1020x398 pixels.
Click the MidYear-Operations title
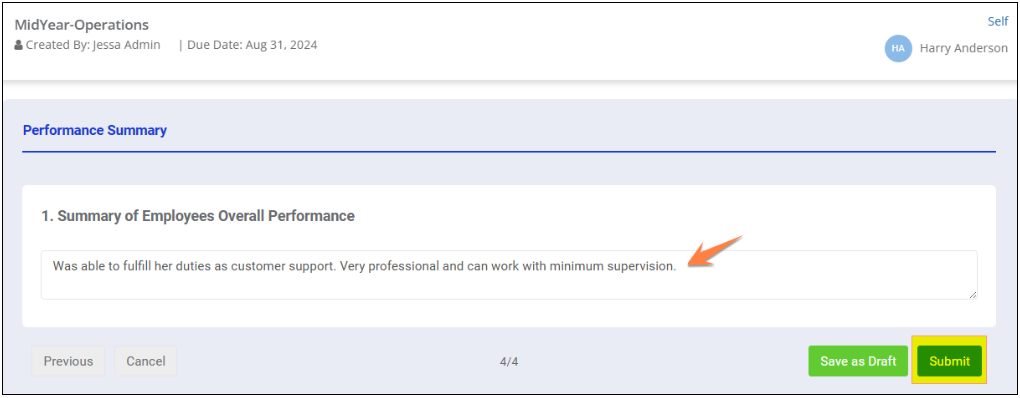click(82, 25)
